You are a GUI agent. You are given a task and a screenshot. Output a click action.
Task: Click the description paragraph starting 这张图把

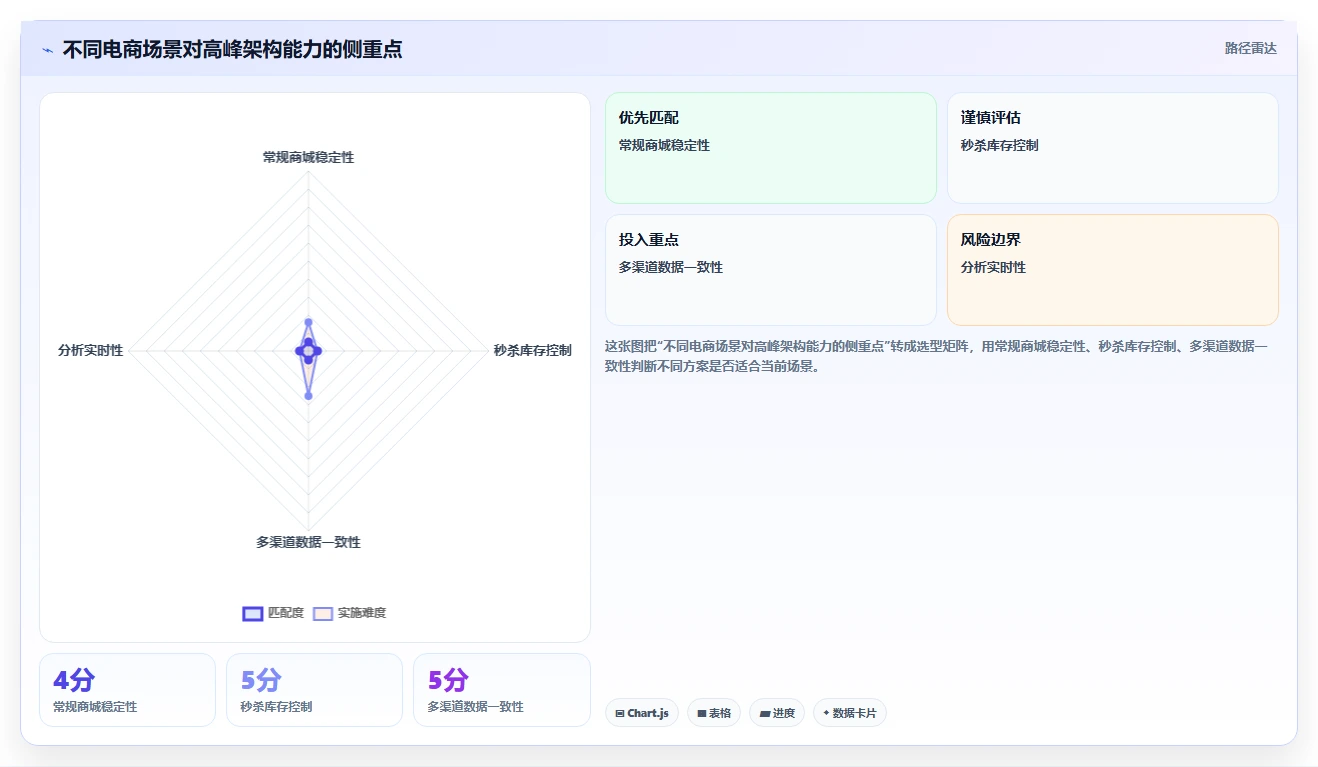pyautogui.click(x=937, y=356)
